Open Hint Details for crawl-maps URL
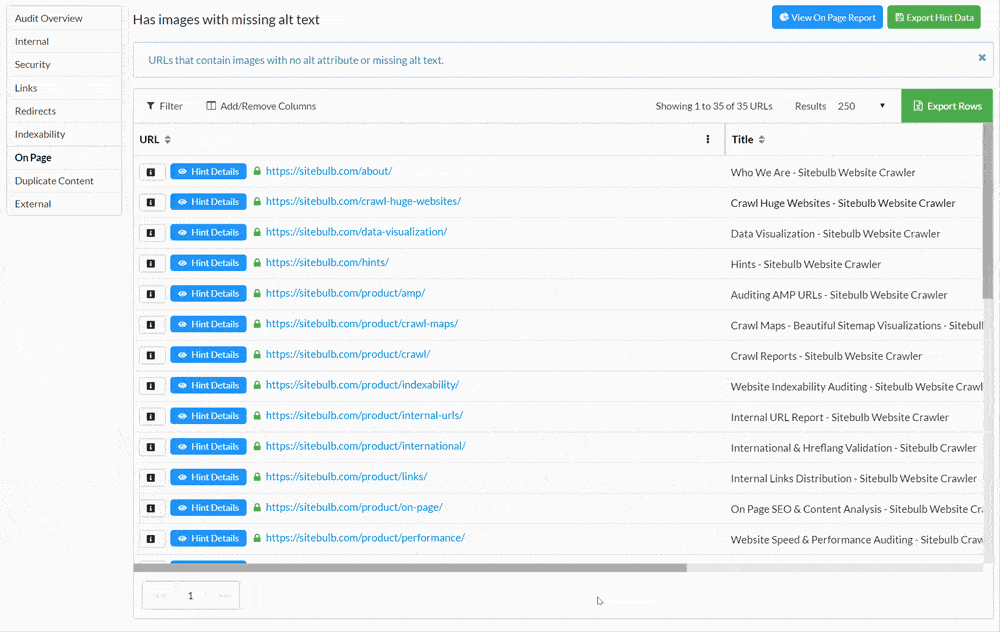The image size is (1000, 632). tap(209, 325)
